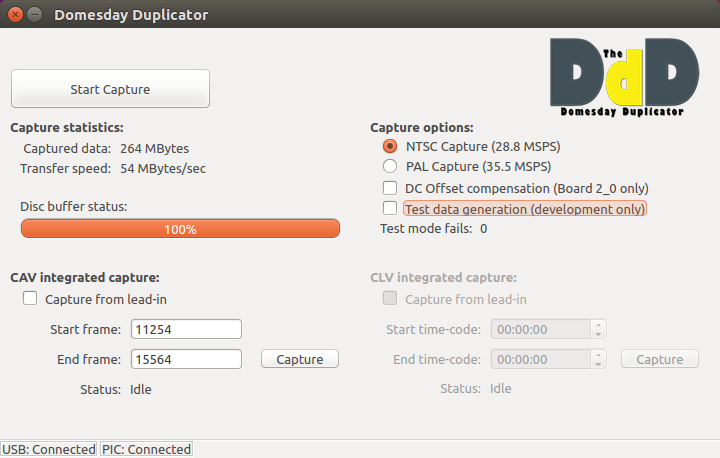This screenshot has width=720, height=458.
Task: Click the Start Capture button
Action: (110, 89)
